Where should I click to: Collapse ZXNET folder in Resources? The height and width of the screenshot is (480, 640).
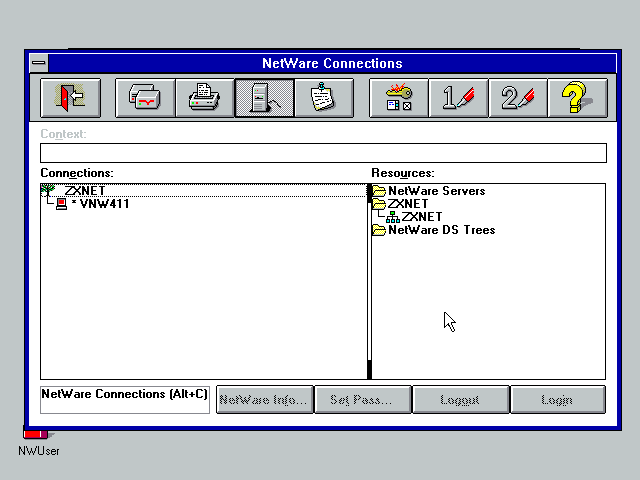[379, 204]
